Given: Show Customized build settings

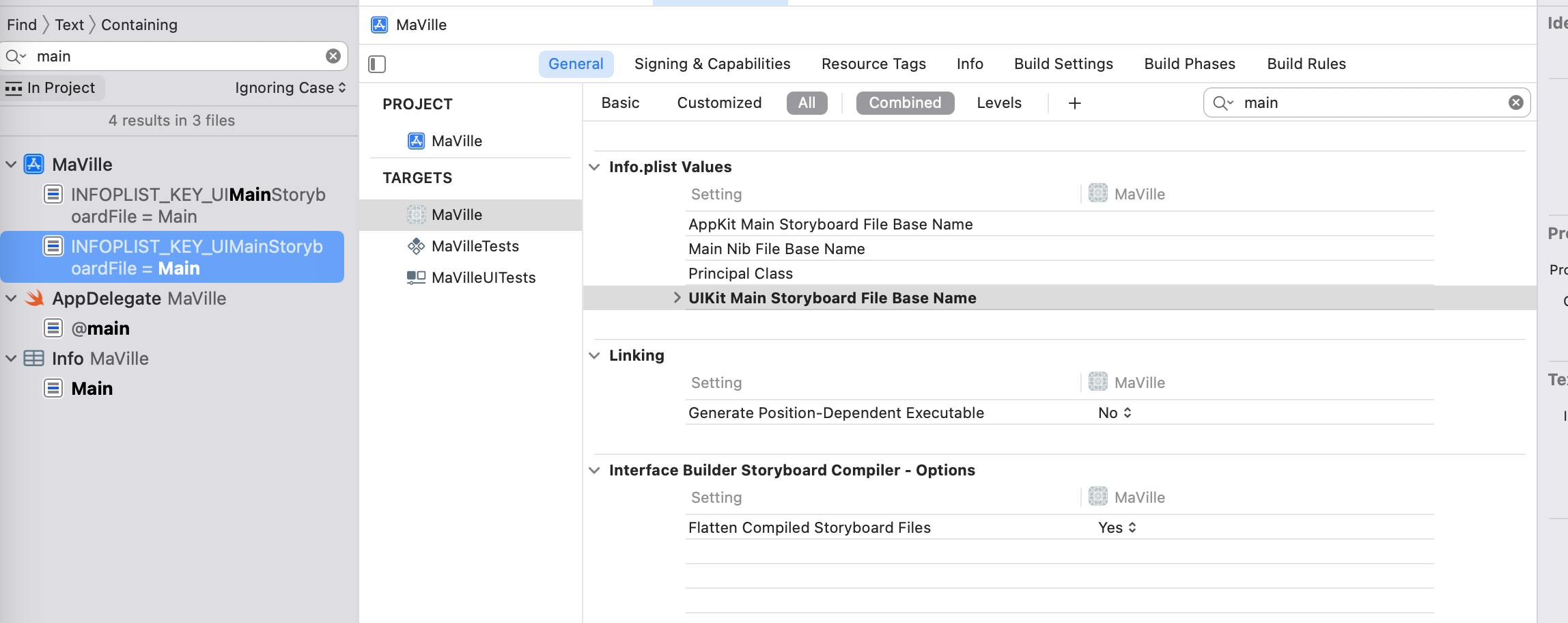Looking at the screenshot, I should (719, 102).
